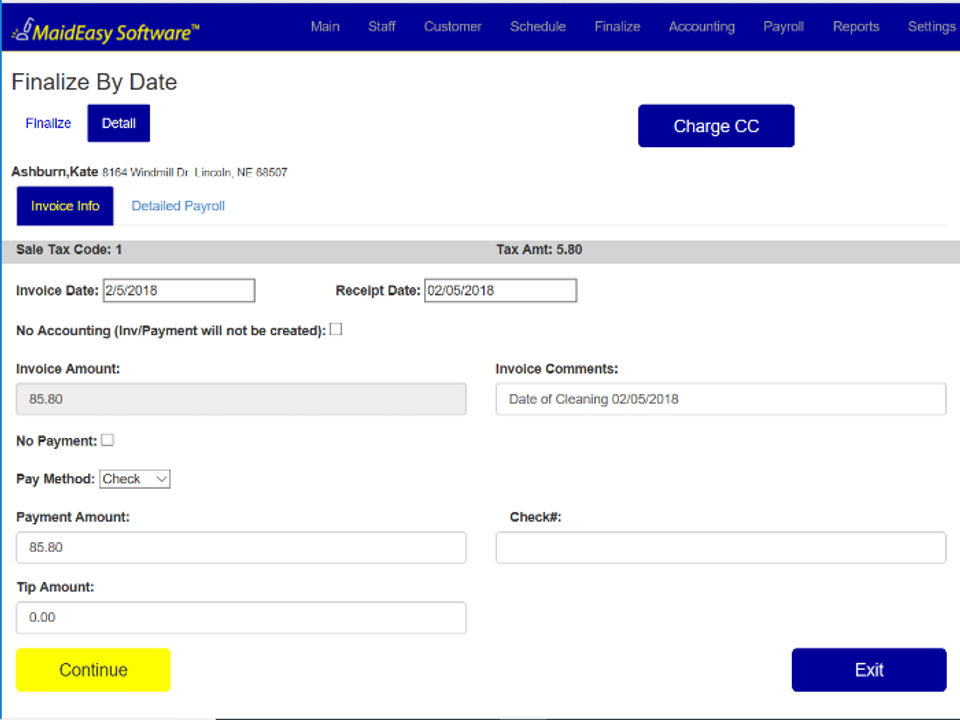Select the Detail tab

click(119, 123)
